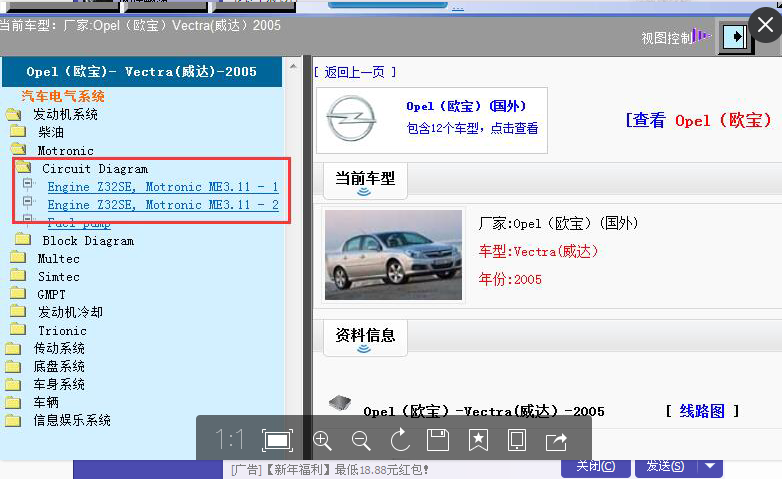Image resolution: width=782 pixels, height=479 pixels.
Task: Save the image using the floppy disk icon
Action: [437, 440]
